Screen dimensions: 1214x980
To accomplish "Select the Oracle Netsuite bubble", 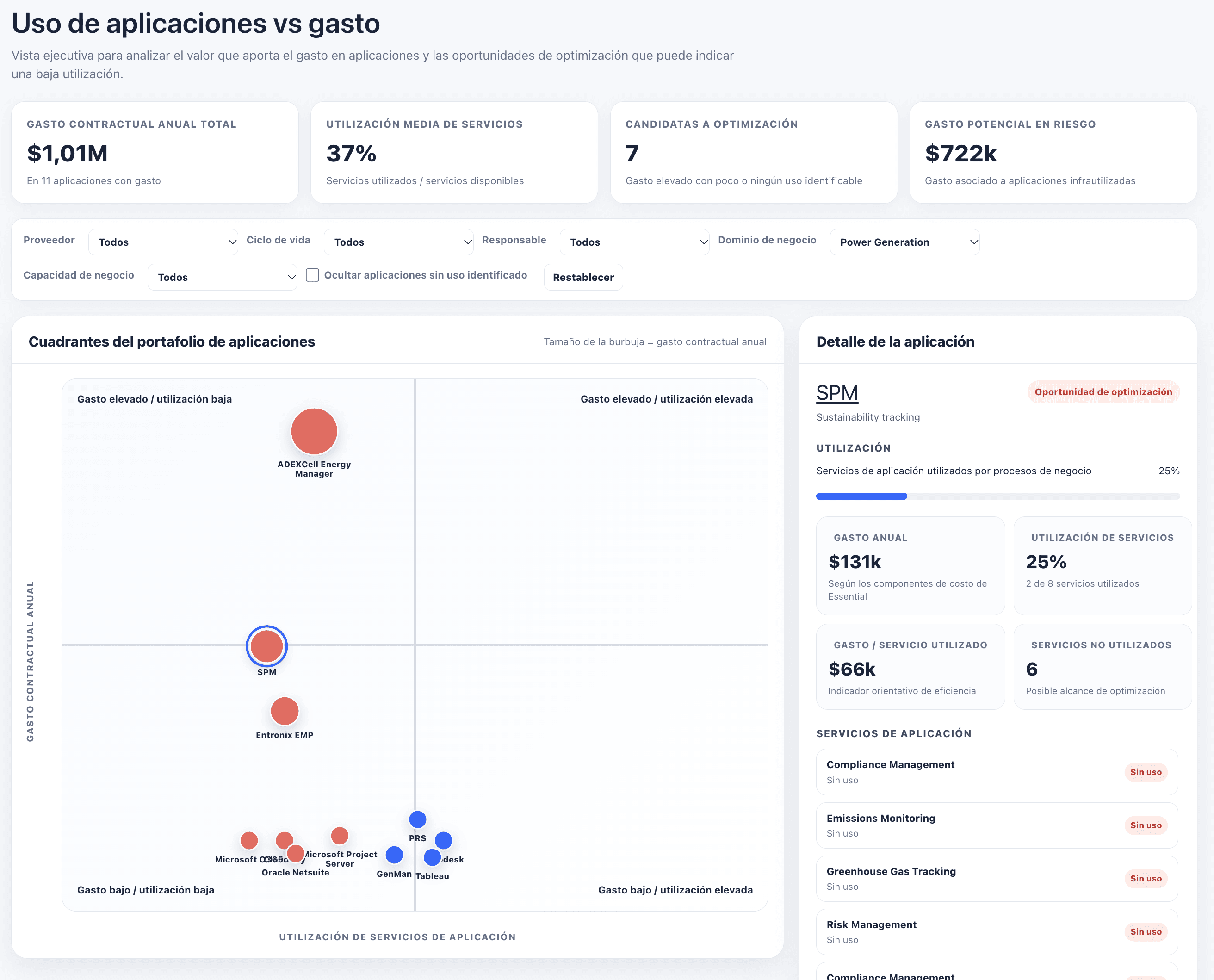I will tap(295, 853).
